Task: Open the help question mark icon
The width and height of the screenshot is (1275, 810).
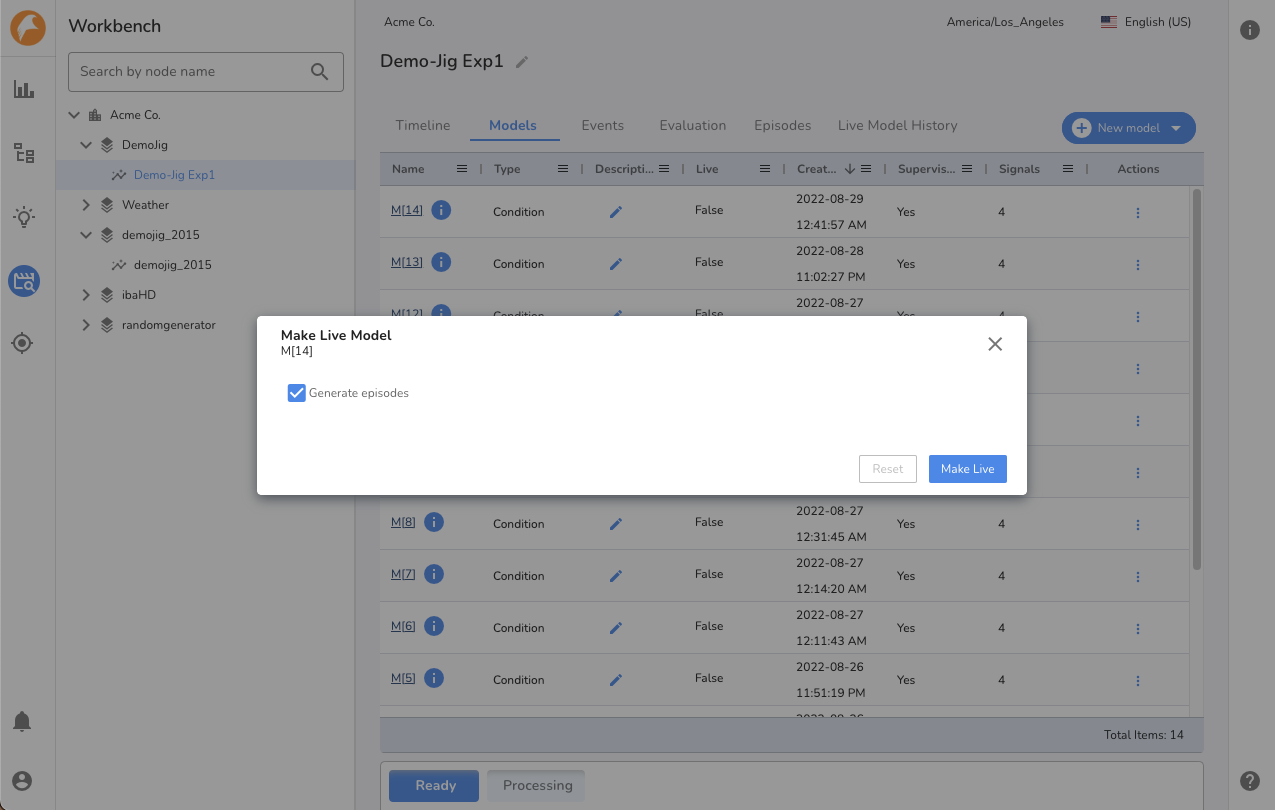Action: [1250, 781]
